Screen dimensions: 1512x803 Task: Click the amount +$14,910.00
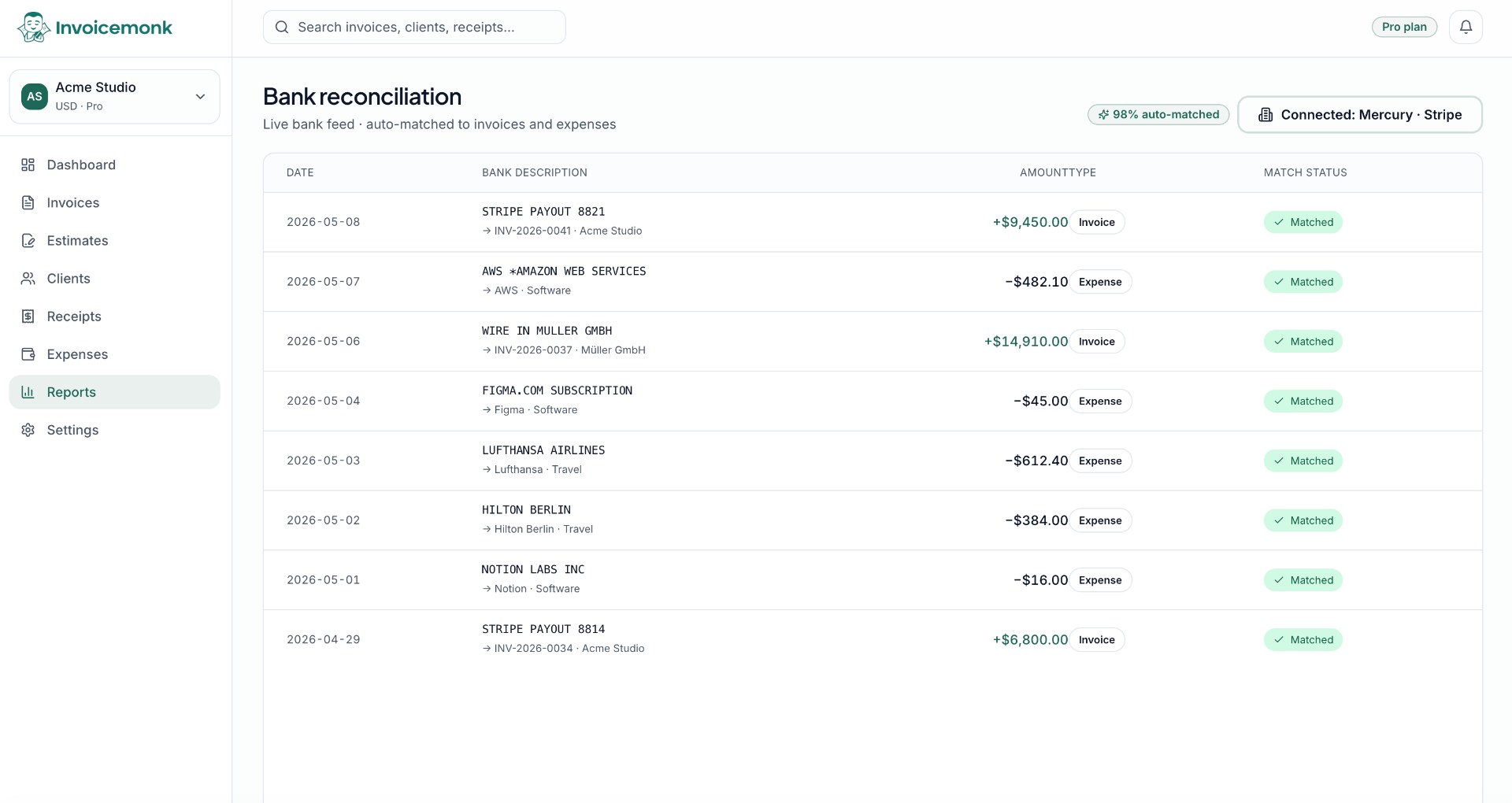1026,342
